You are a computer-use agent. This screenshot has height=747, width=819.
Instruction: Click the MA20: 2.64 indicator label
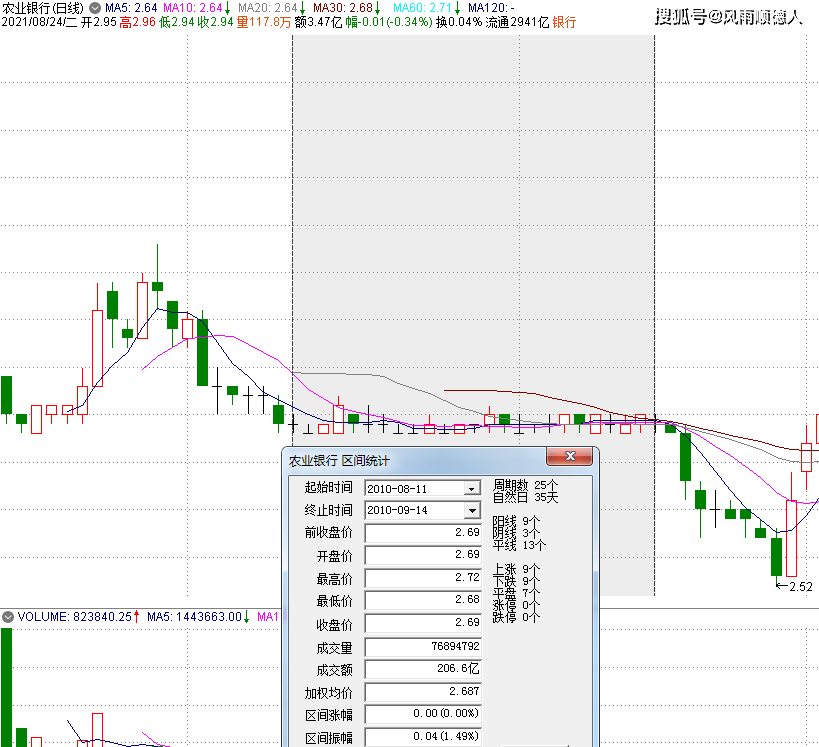tap(268, 8)
